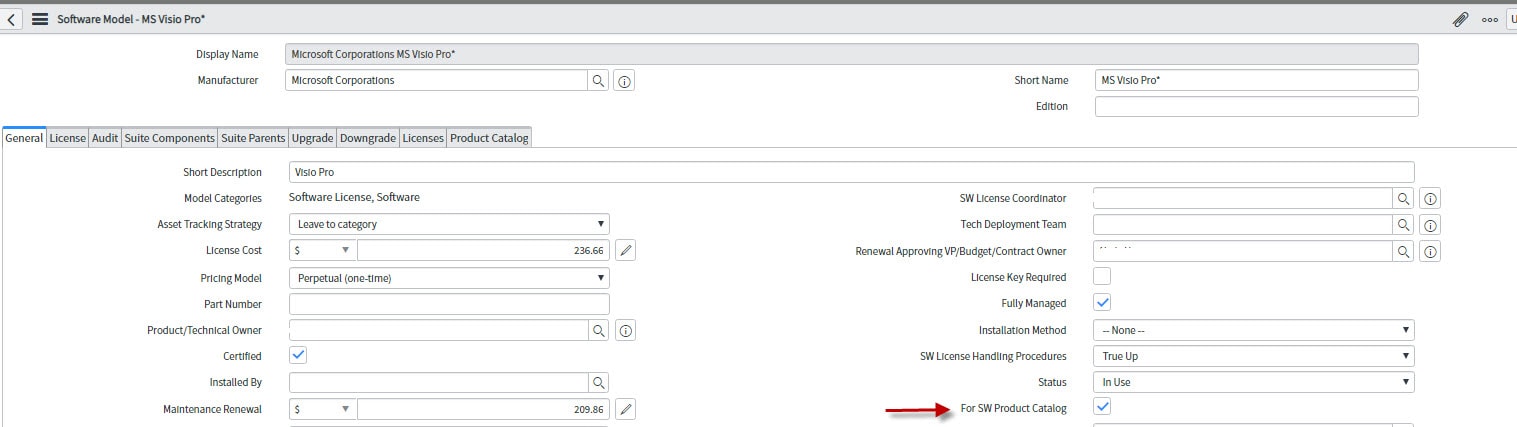Open the Licenses tab

[423, 138]
